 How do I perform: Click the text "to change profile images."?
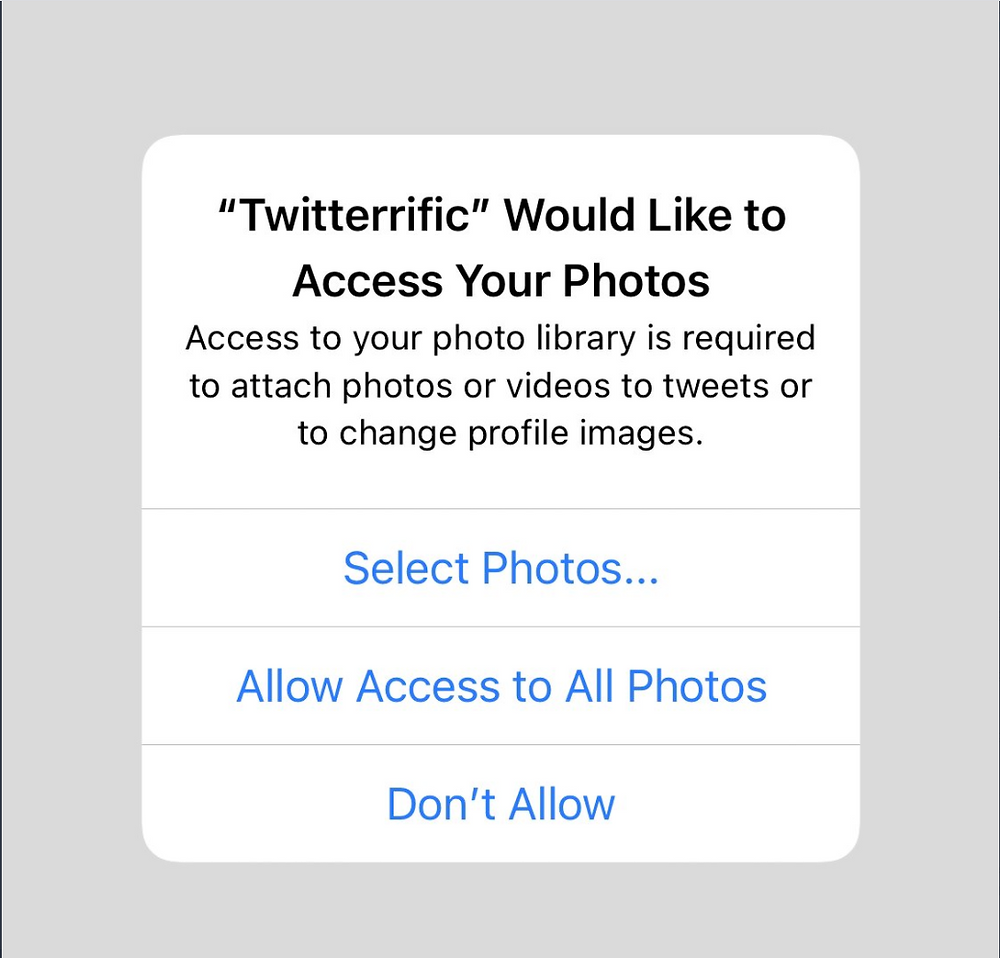[x=501, y=434]
